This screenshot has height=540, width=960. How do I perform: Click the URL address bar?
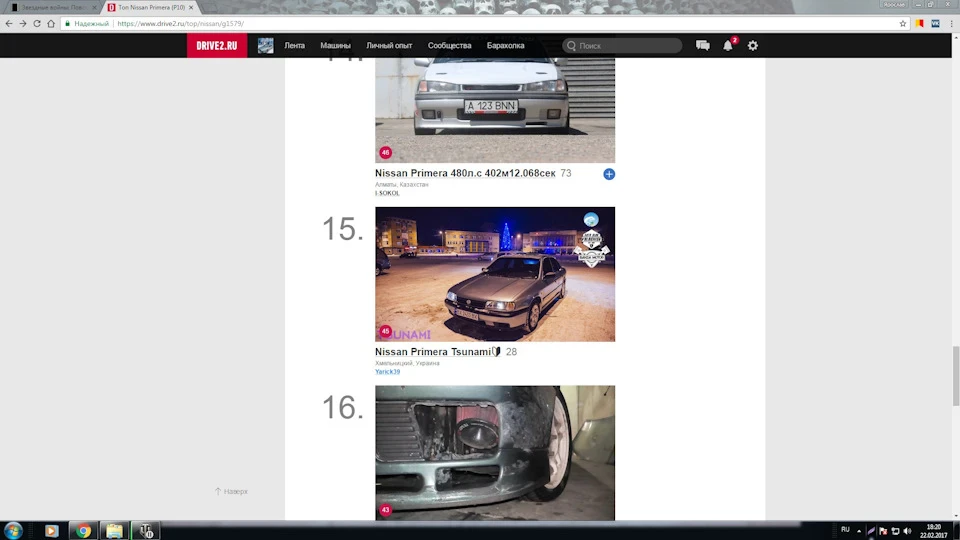click(478, 23)
